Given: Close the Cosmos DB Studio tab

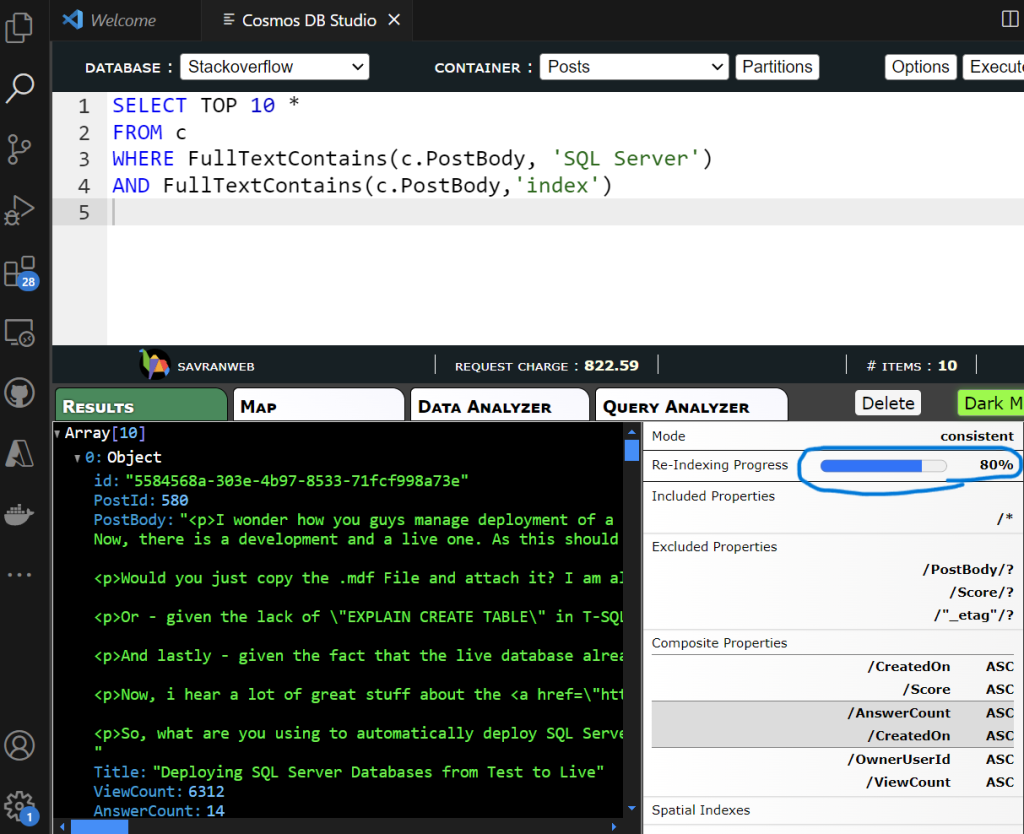Looking at the screenshot, I should pos(394,20).
